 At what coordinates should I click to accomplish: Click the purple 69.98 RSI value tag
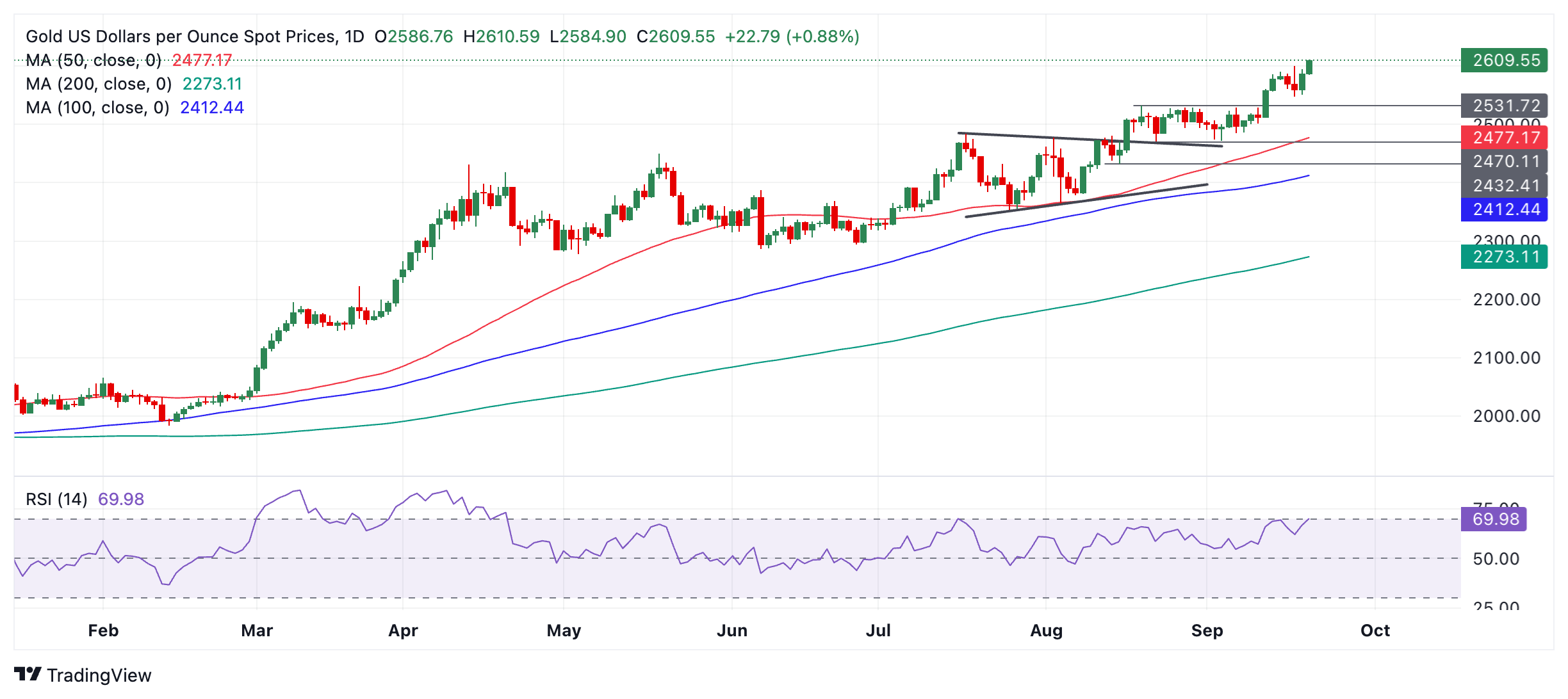[1493, 519]
